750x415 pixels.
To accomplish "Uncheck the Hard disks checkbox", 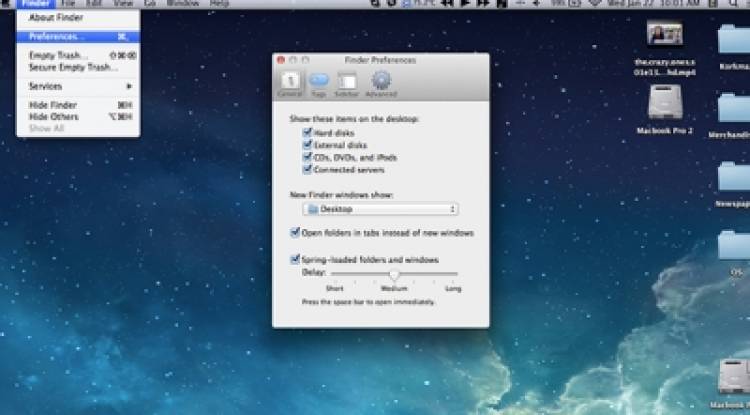I will pyautogui.click(x=308, y=132).
